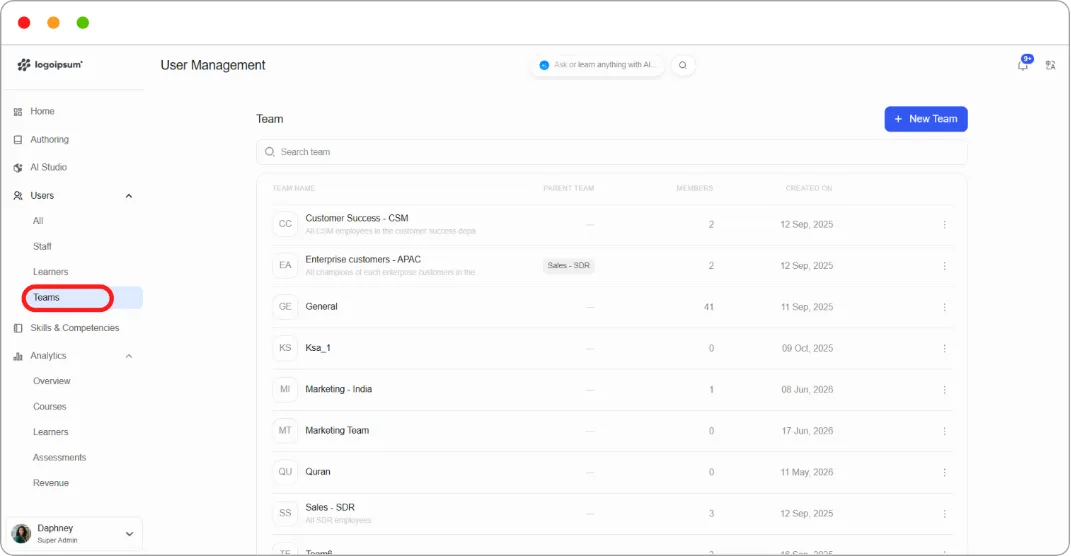The width and height of the screenshot is (1071, 556).
Task: Click the search magnifier button in header
Action: tap(682, 65)
